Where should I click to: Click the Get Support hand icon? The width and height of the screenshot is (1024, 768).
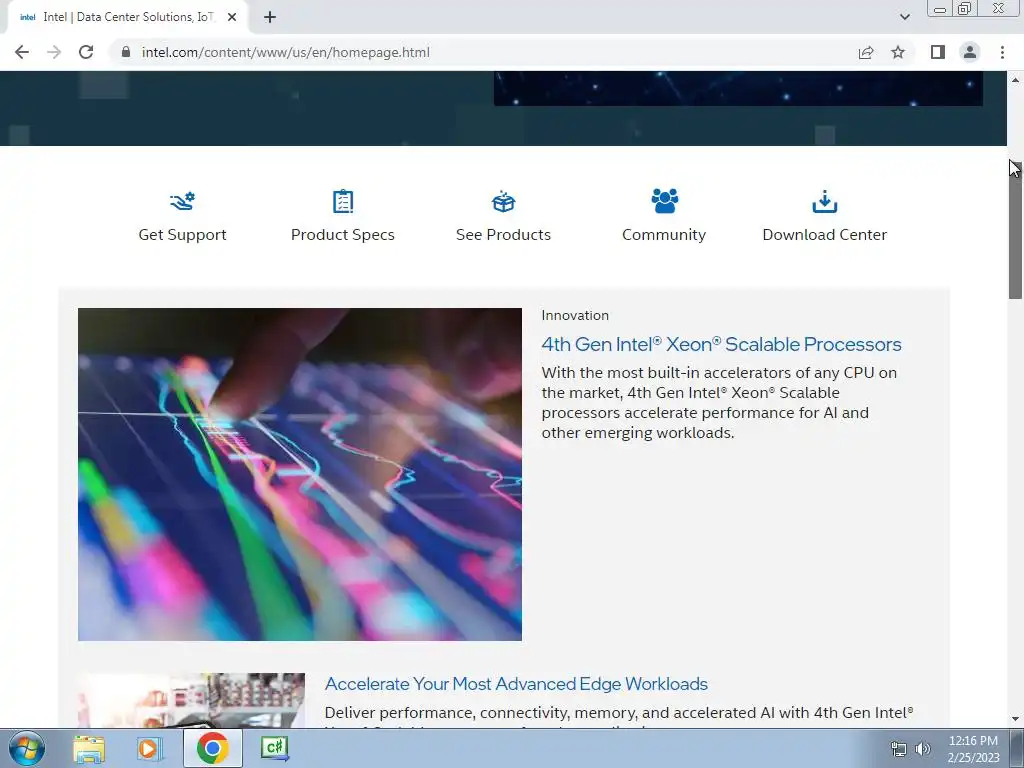182,201
